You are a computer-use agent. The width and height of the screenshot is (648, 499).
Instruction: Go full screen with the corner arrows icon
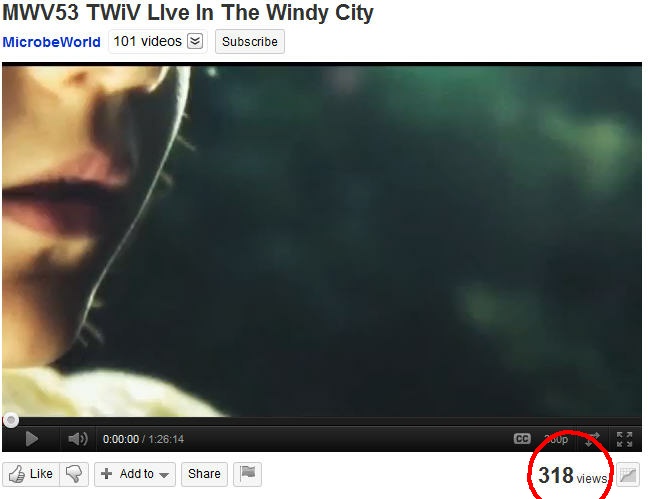coord(624,439)
